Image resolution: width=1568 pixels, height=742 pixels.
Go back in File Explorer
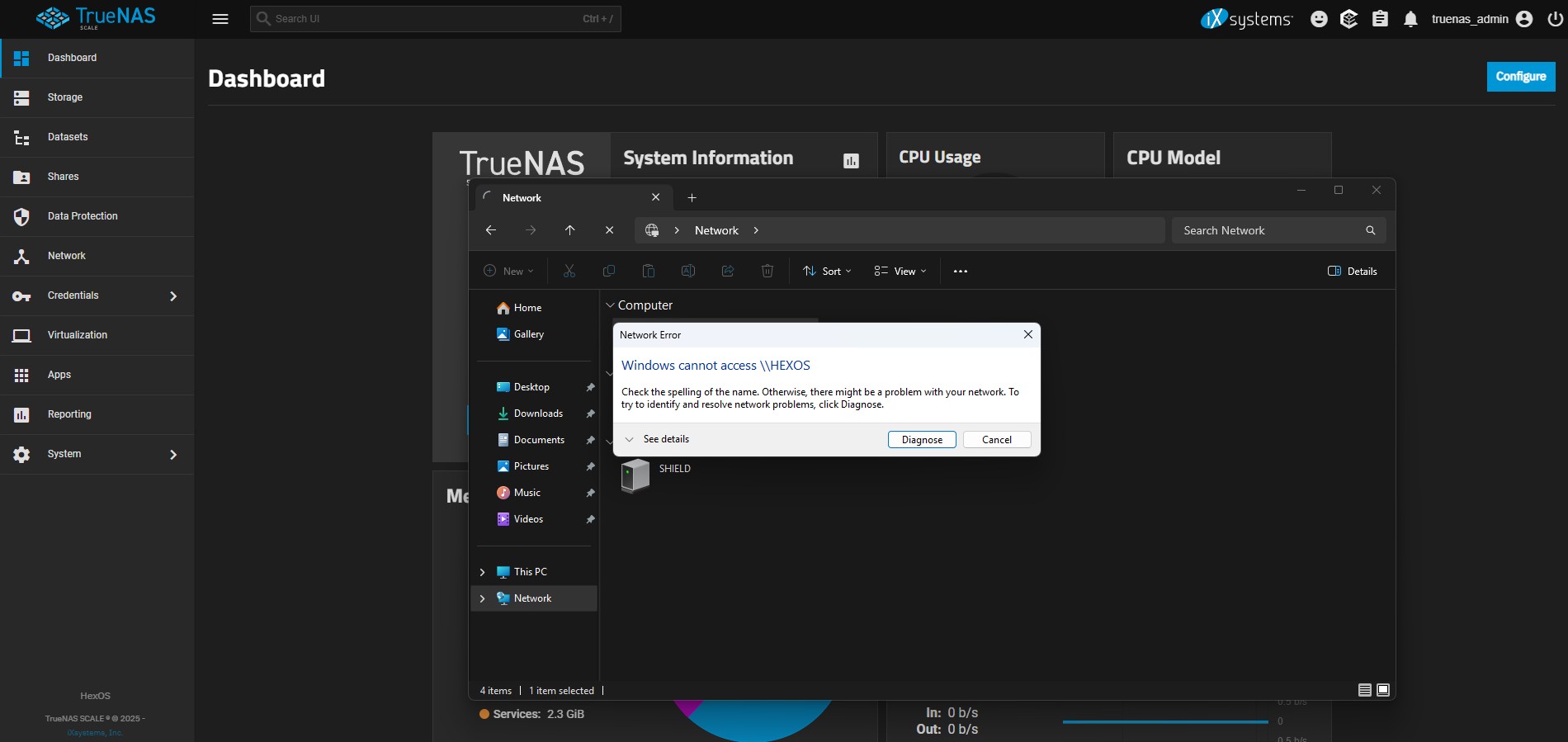(x=491, y=230)
